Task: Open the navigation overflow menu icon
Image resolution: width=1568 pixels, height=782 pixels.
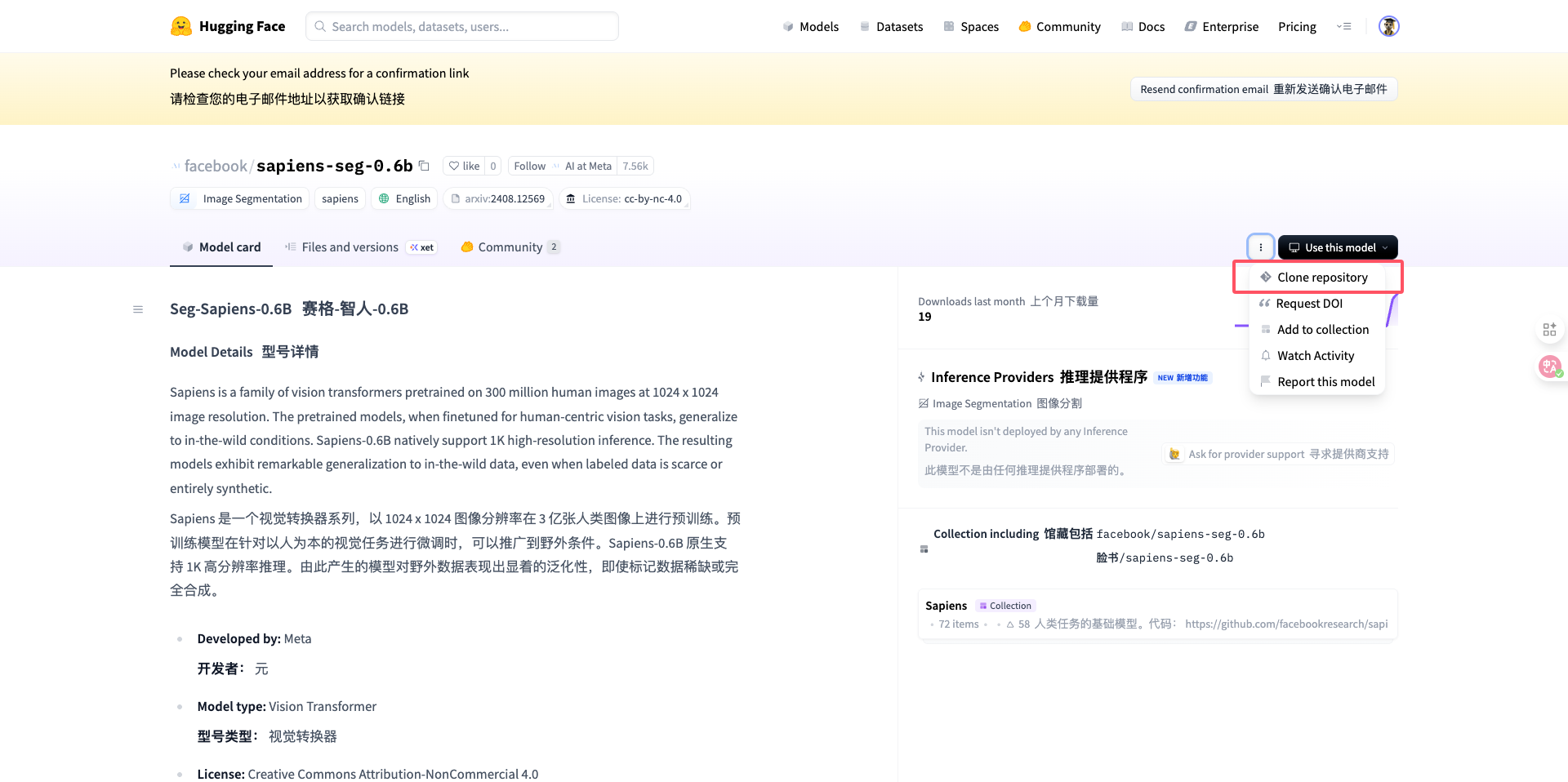Action: [1343, 27]
